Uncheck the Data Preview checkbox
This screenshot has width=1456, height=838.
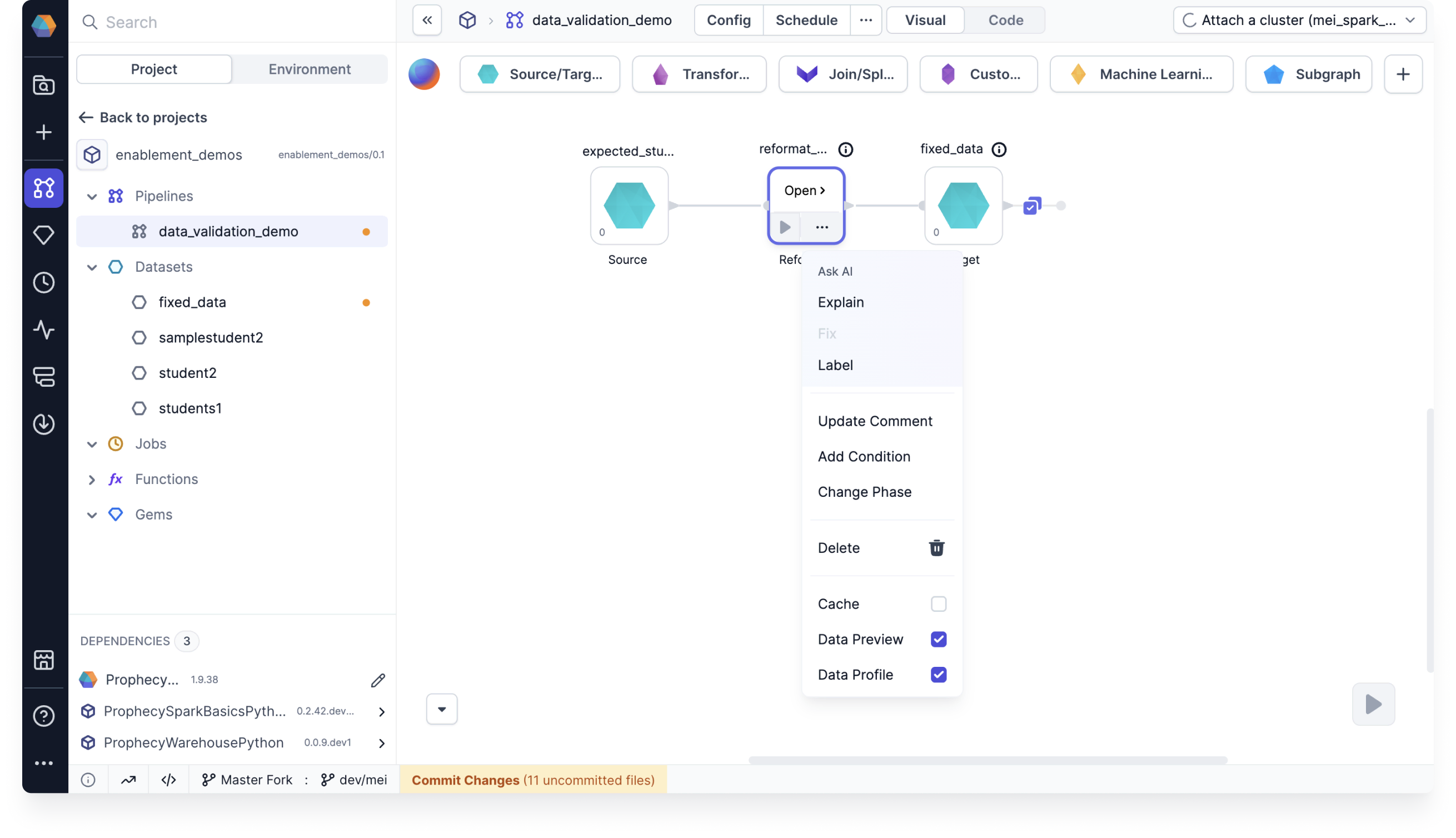coord(939,640)
